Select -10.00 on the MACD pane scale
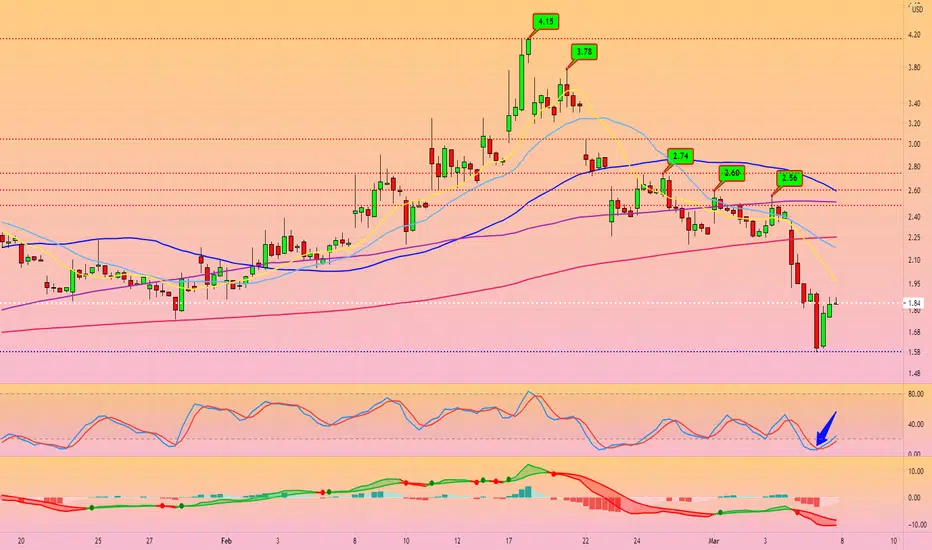This screenshot has width=932, height=550. [917, 525]
